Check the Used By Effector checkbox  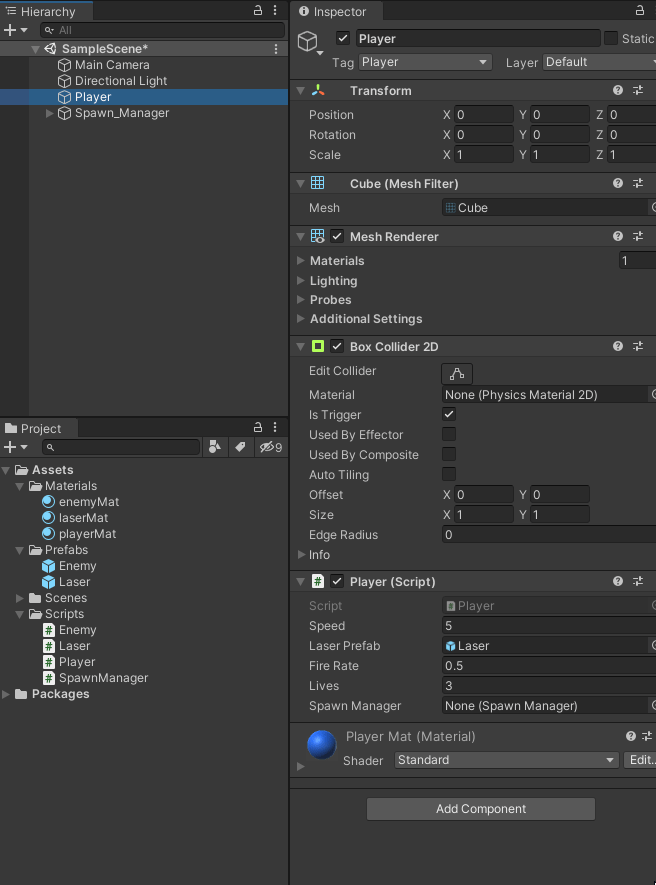(449, 435)
